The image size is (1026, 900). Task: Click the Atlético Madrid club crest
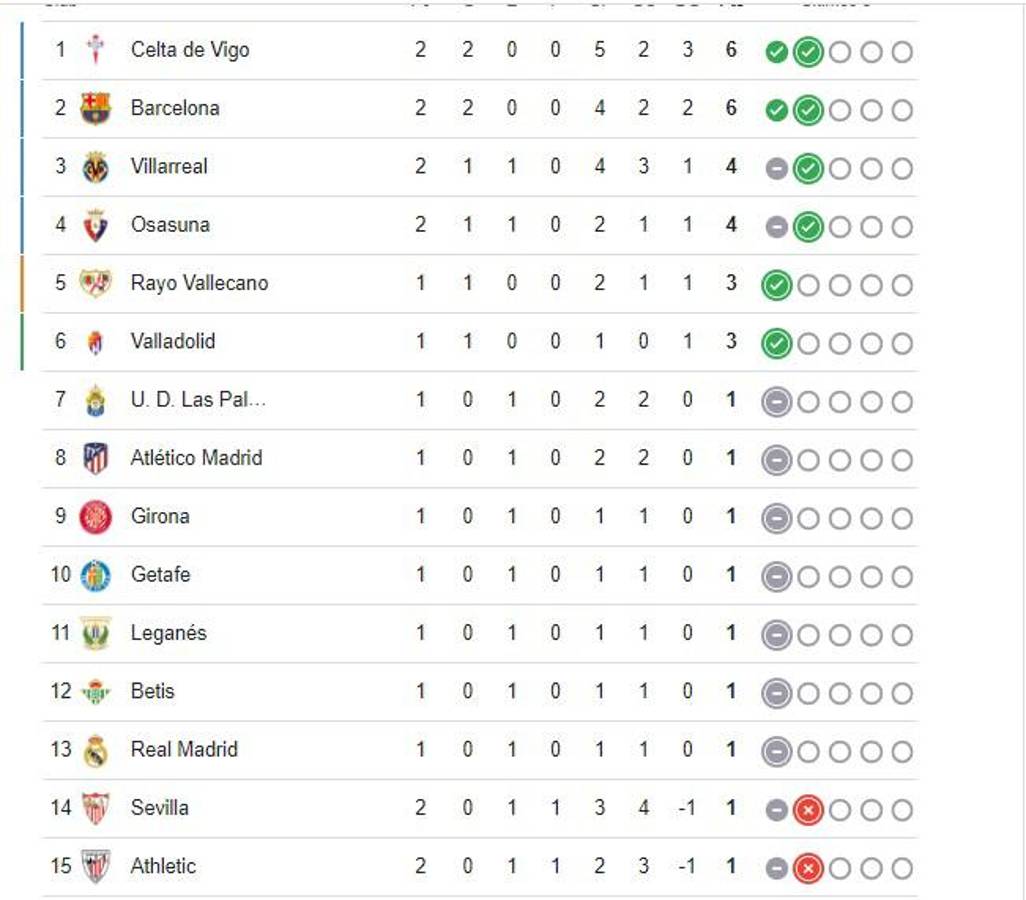97,457
